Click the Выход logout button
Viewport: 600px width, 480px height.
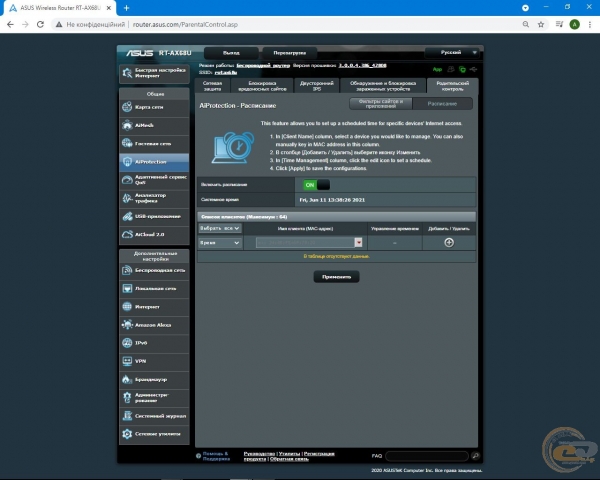[231, 53]
